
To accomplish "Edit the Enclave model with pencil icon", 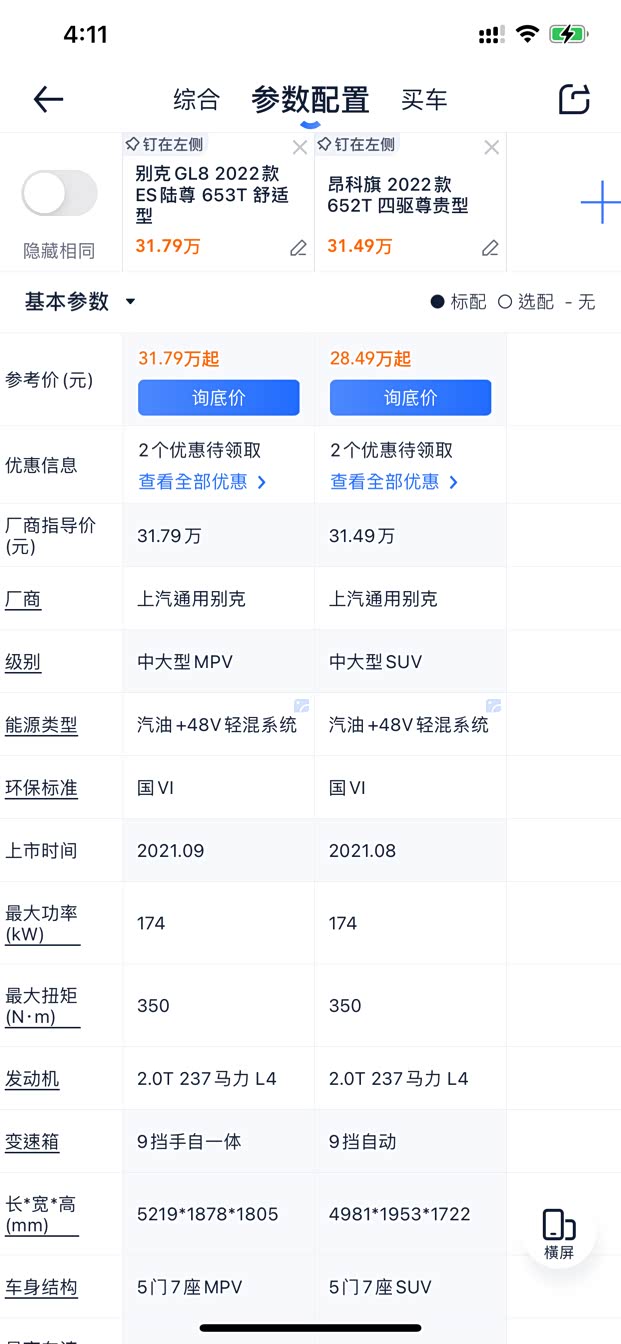I will (x=490, y=248).
